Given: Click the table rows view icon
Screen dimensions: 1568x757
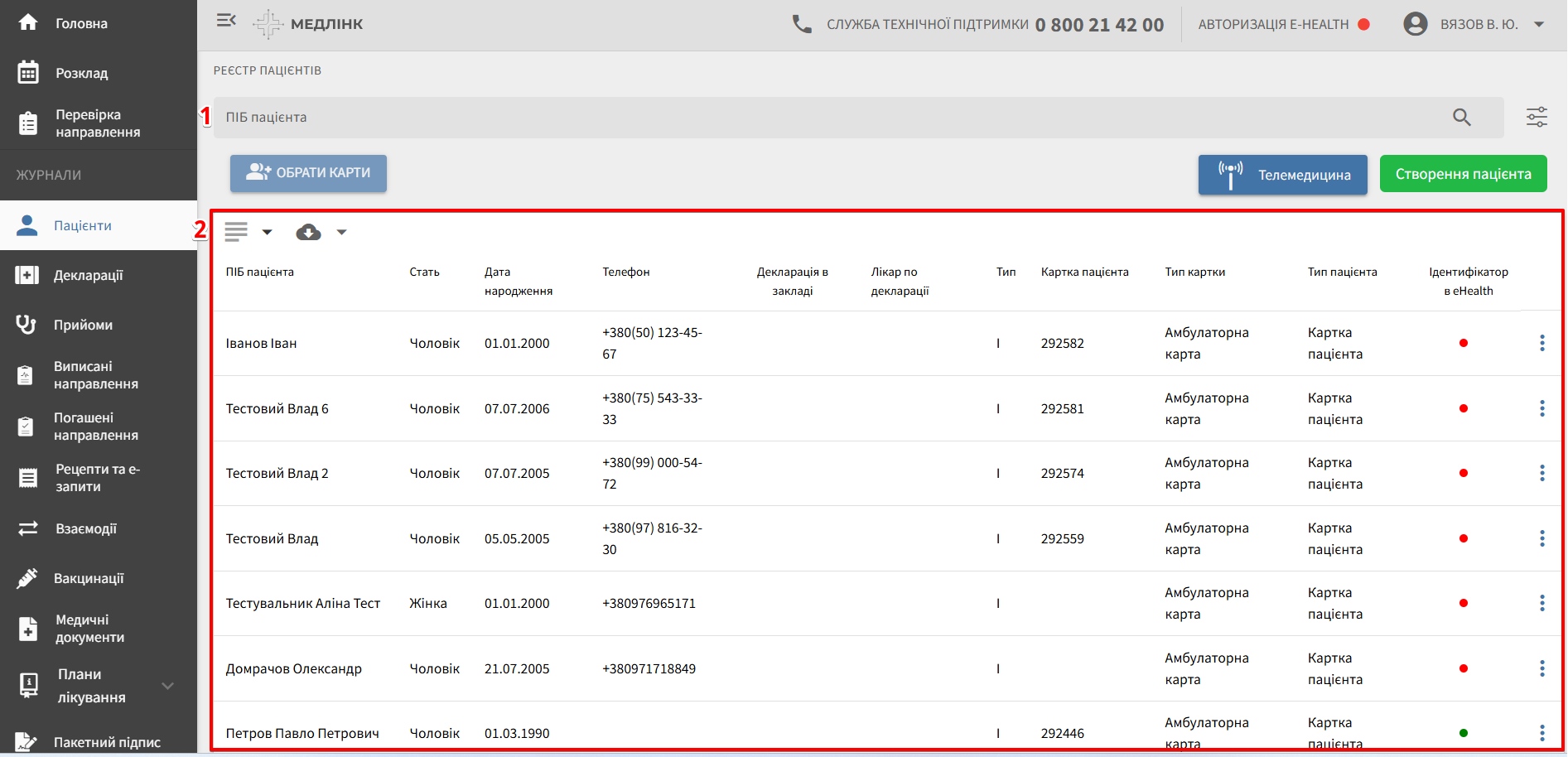Looking at the screenshot, I should coord(236,233).
